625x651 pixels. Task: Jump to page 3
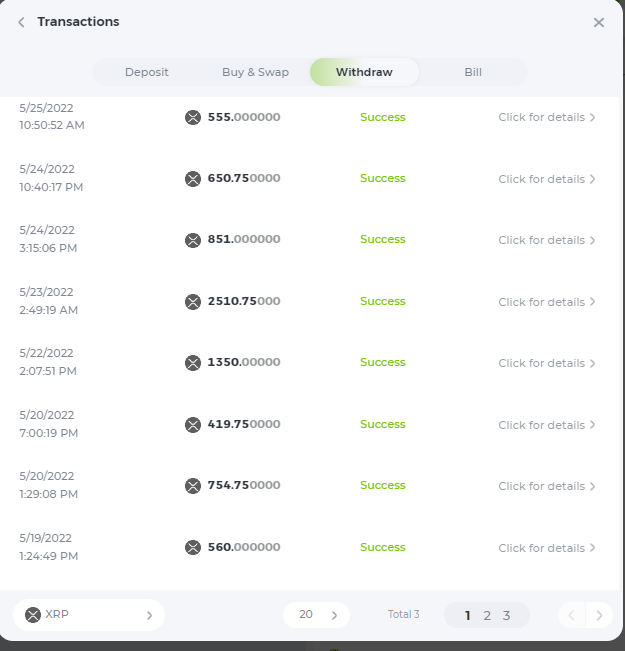(x=506, y=615)
